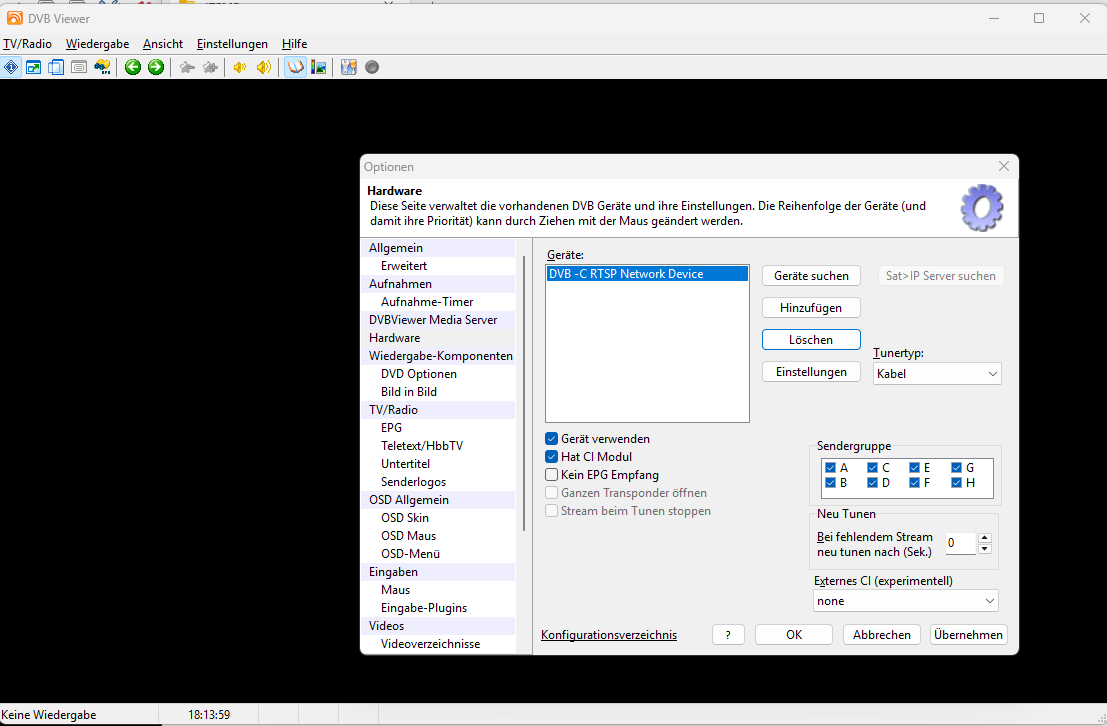The image size is (1107, 726).
Task: Click the volume up speaker icon
Action: (x=263, y=67)
